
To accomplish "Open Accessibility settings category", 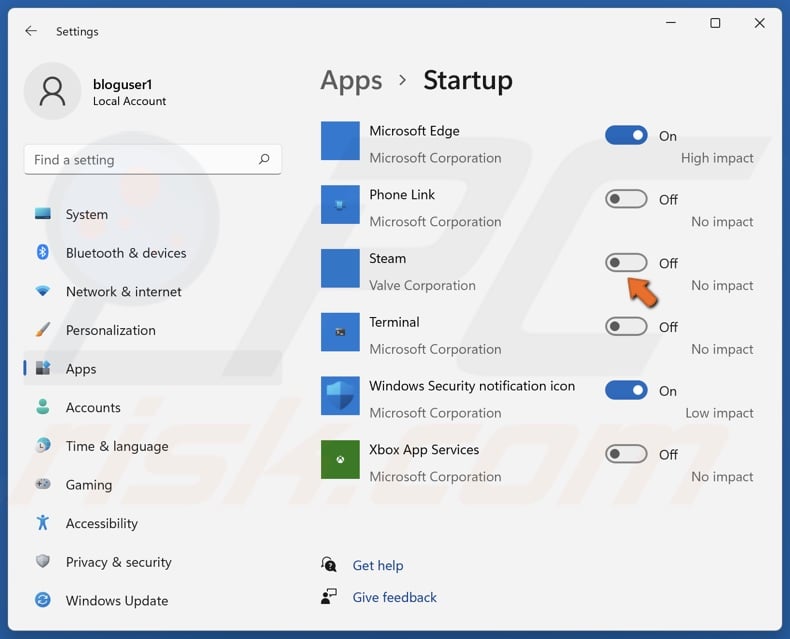I will point(153,523).
